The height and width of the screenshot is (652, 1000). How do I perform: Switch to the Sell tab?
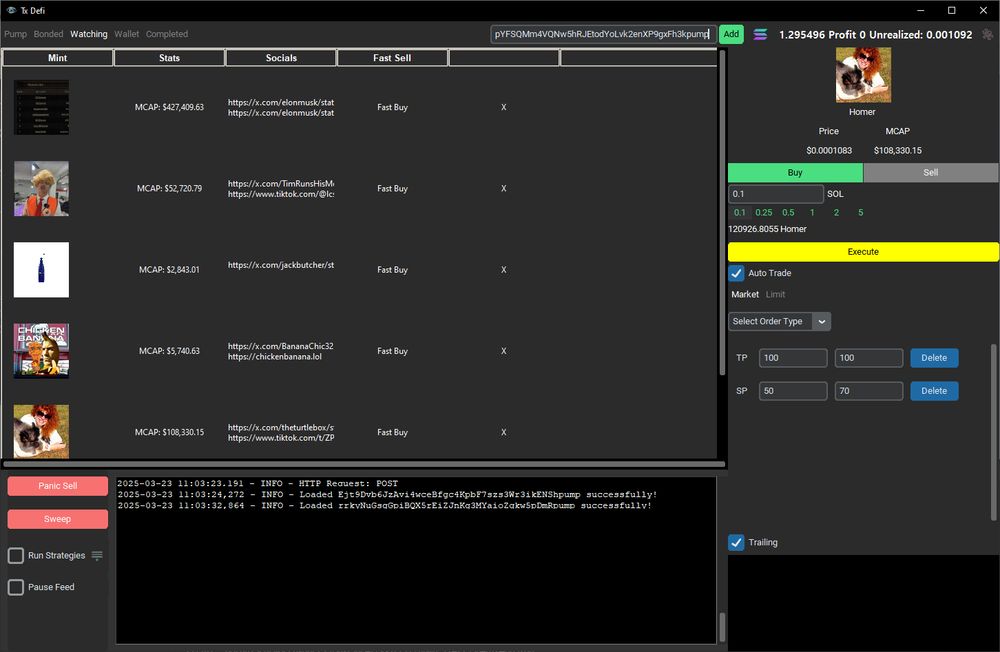[x=930, y=172]
